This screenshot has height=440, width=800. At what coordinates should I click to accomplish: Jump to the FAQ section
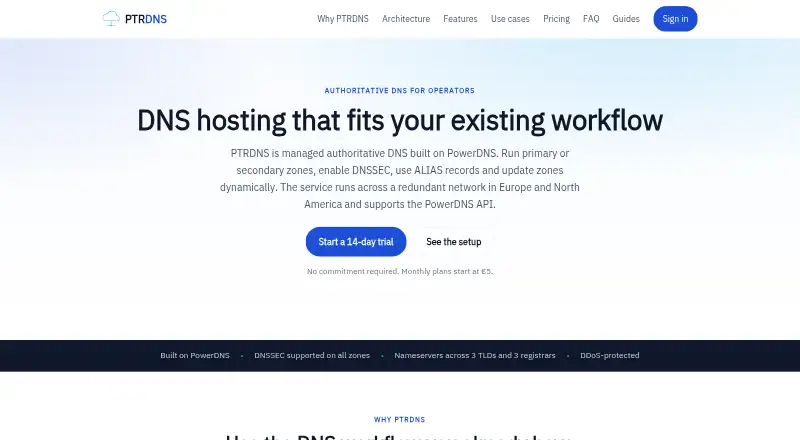(x=591, y=19)
